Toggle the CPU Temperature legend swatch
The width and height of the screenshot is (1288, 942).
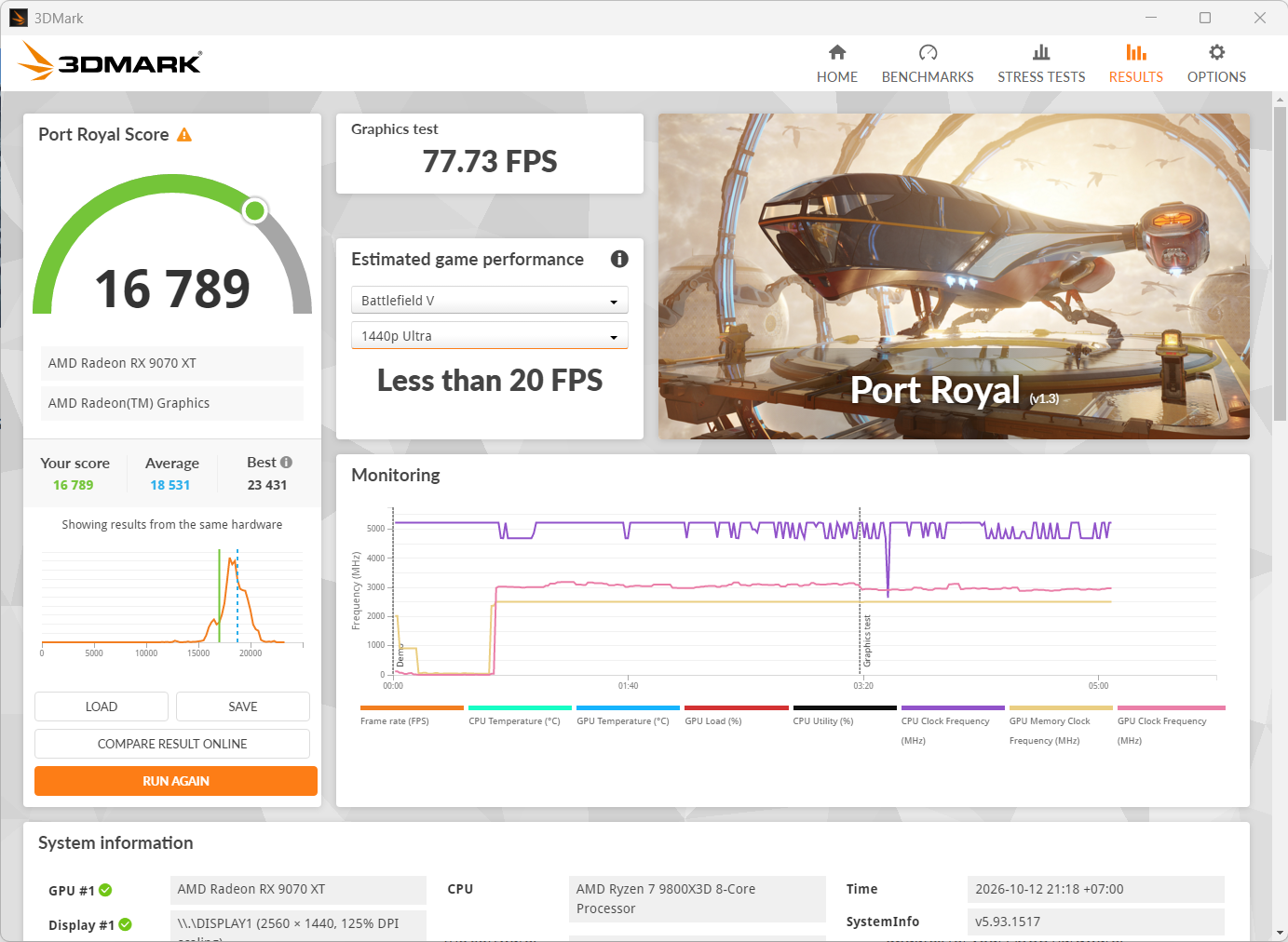tap(520, 707)
